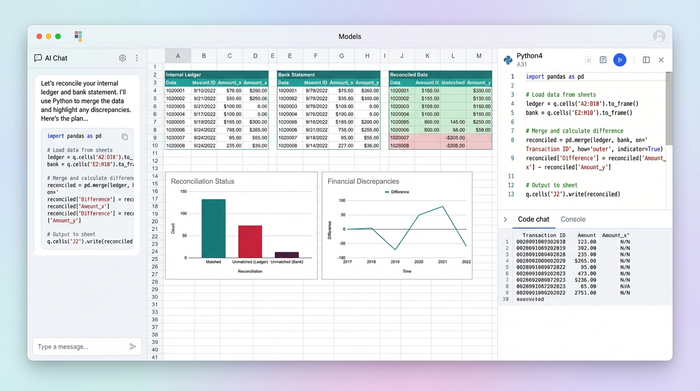
Task: Click the Internal Ledger table title
Action: click(x=183, y=75)
